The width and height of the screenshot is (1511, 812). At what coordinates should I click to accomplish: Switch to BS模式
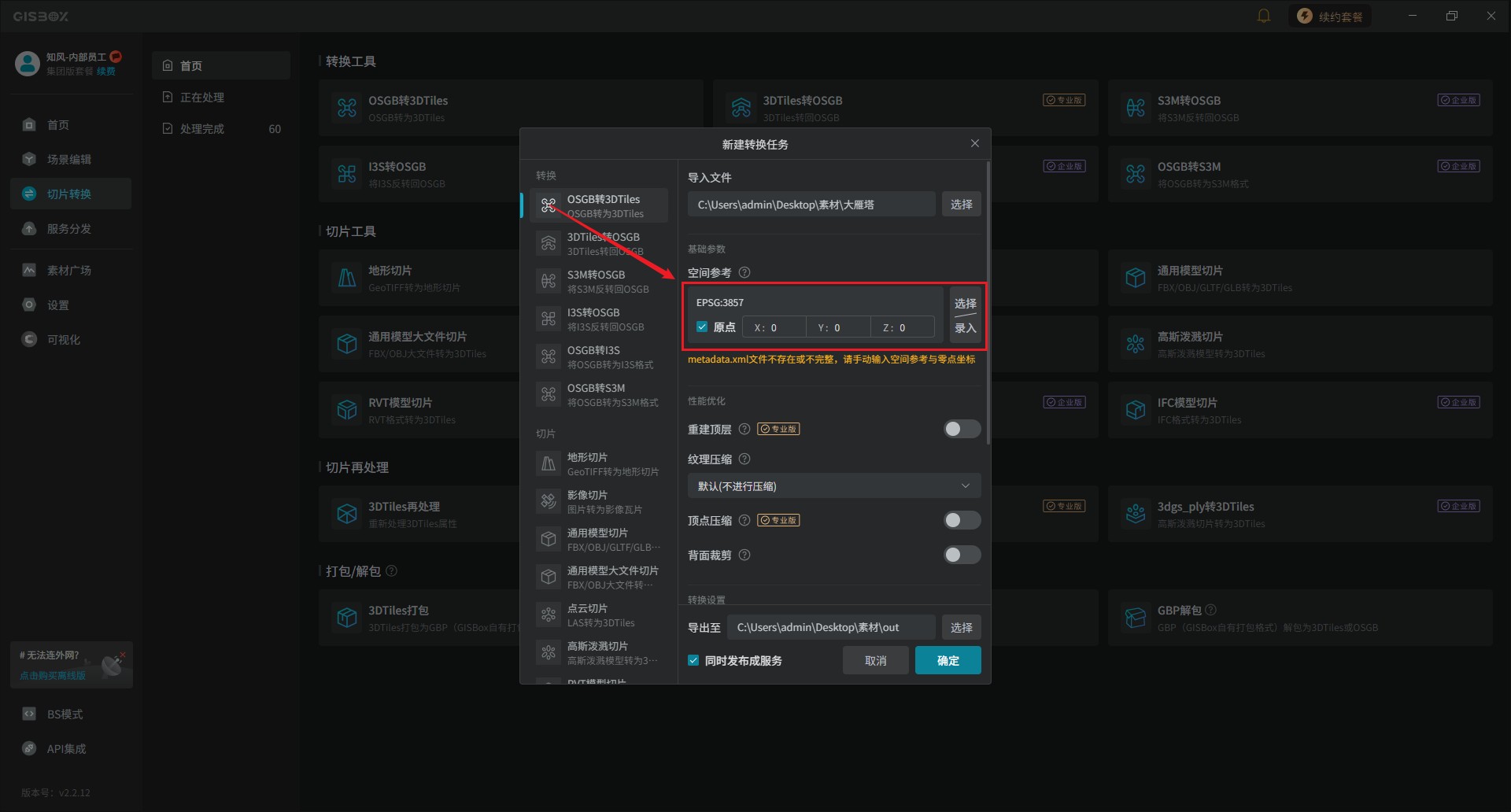[x=71, y=714]
